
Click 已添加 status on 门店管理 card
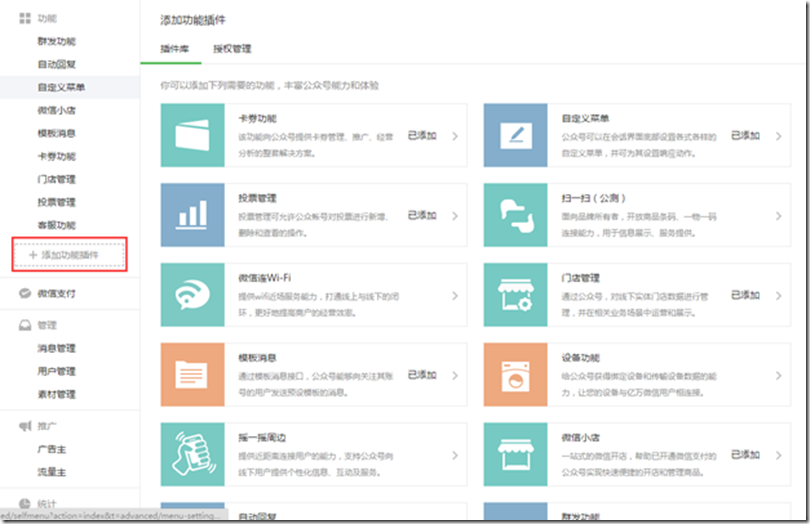click(x=745, y=295)
